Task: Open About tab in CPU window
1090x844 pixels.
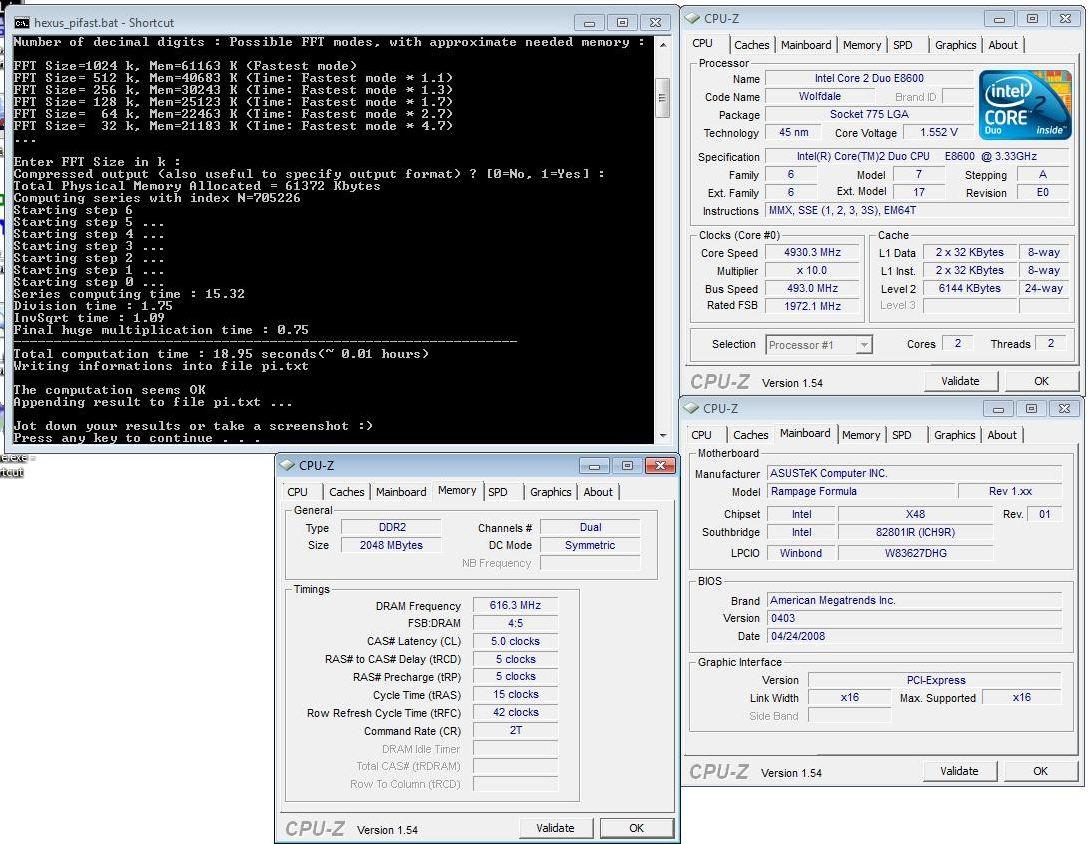Action: pyautogui.click(x=1003, y=45)
